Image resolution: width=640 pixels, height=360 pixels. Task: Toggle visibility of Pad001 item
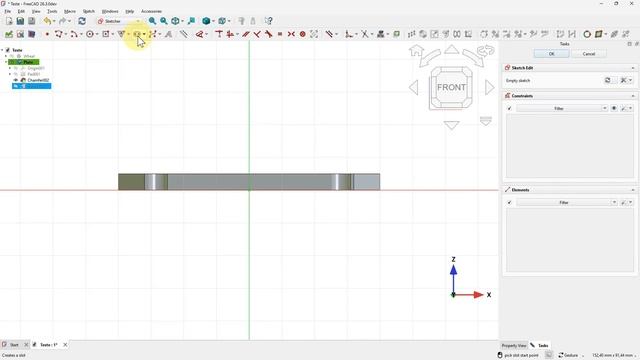click(16, 74)
